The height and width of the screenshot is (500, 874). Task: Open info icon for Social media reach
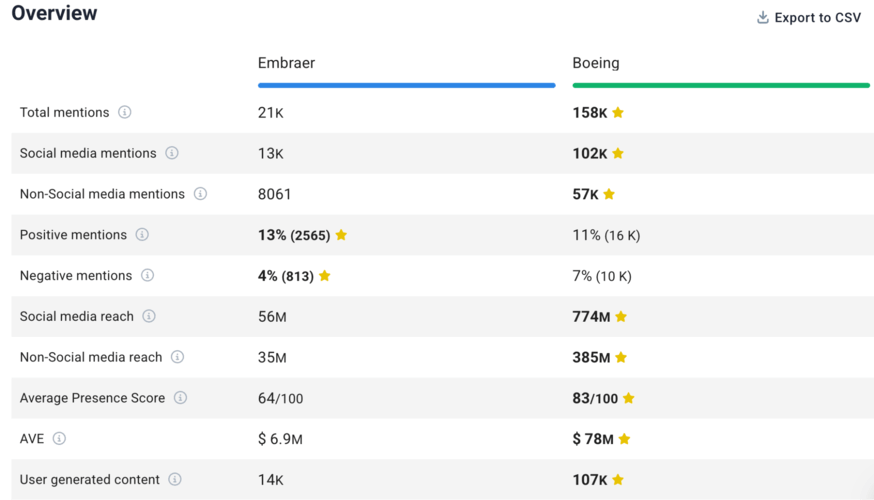coord(149,316)
